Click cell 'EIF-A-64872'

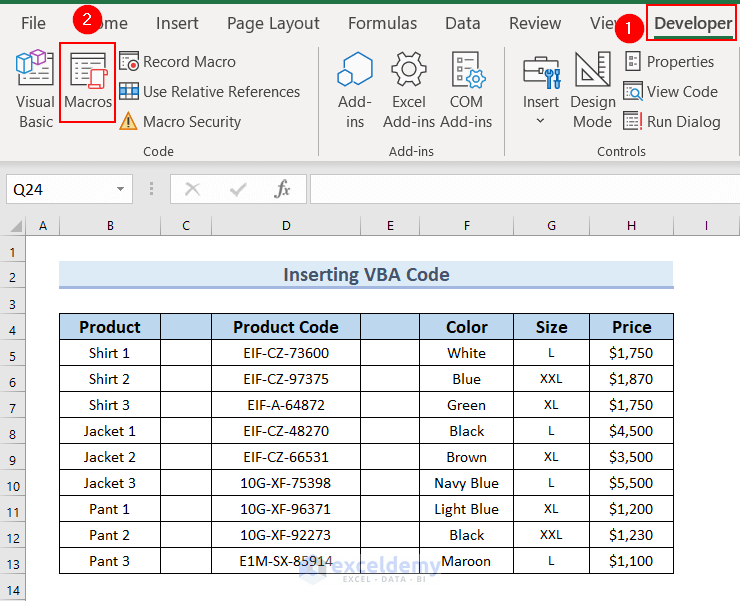tap(286, 405)
